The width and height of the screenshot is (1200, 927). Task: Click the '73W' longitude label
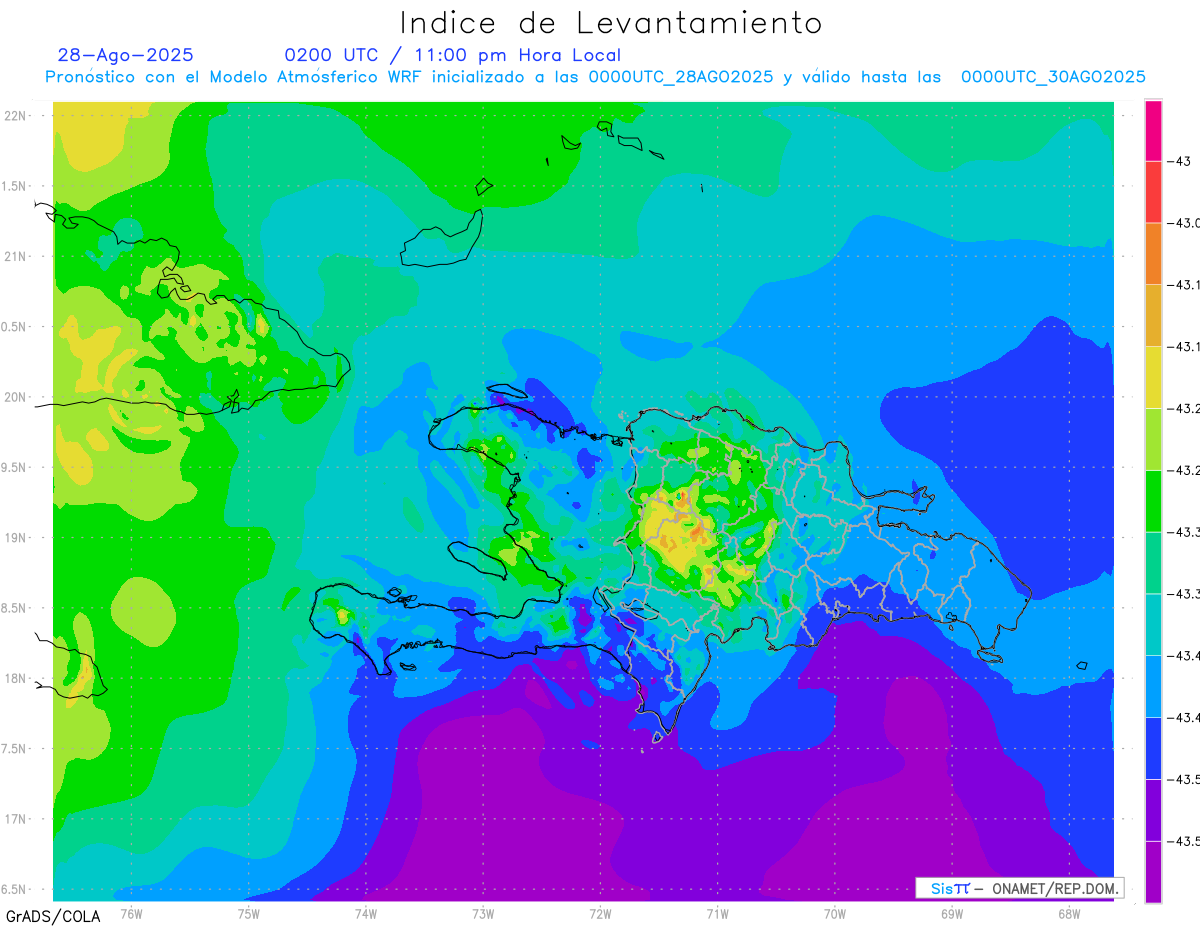point(483,913)
